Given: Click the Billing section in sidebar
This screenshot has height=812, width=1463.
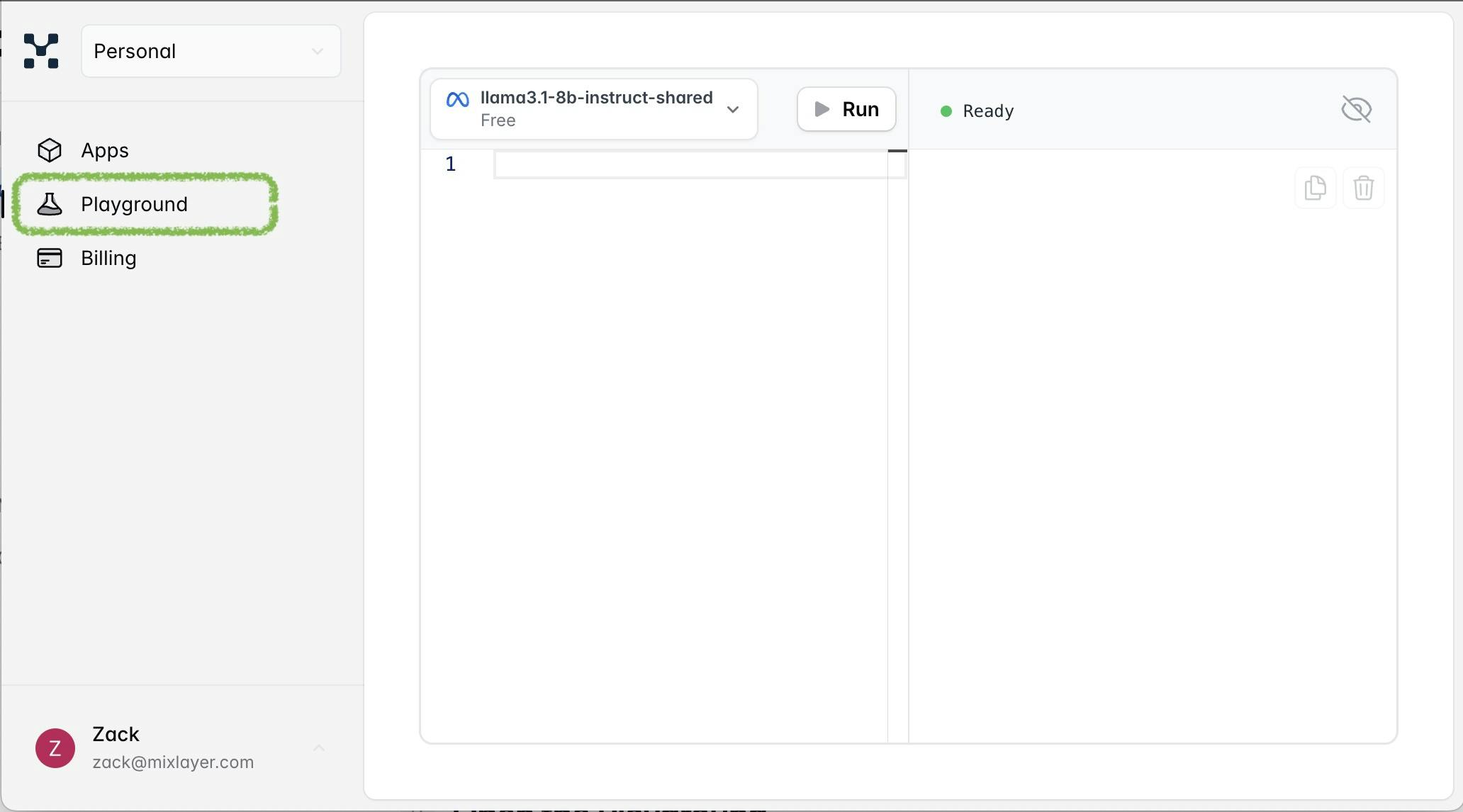Looking at the screenshot, I should click(x=108, y=257).
